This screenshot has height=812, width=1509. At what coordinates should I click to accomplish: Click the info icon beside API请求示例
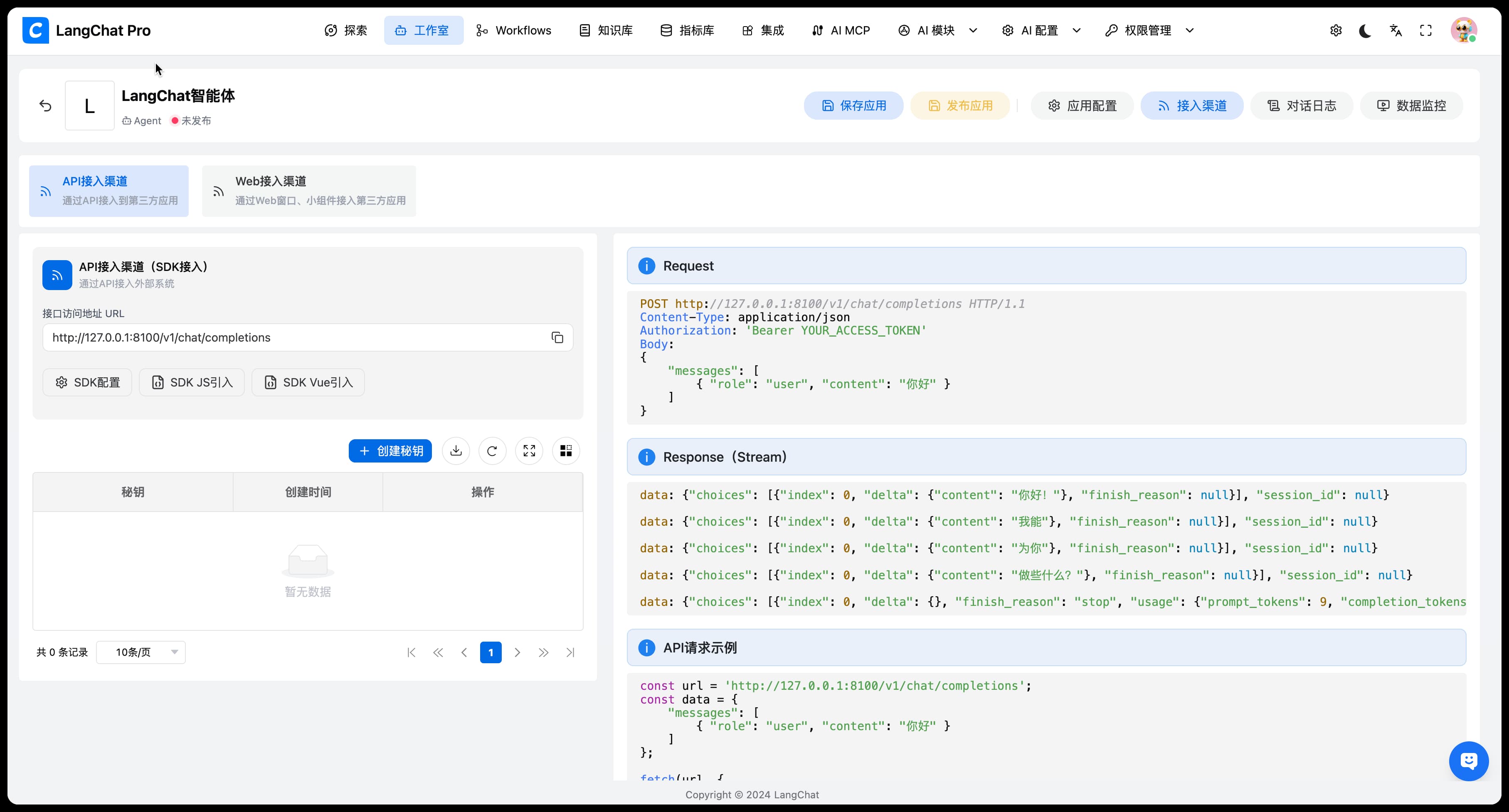click(647, 648)
